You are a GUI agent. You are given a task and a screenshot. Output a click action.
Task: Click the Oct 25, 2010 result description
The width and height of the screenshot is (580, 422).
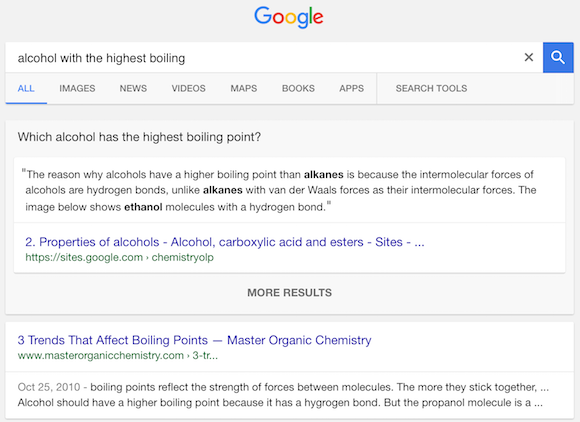point(283,395)
